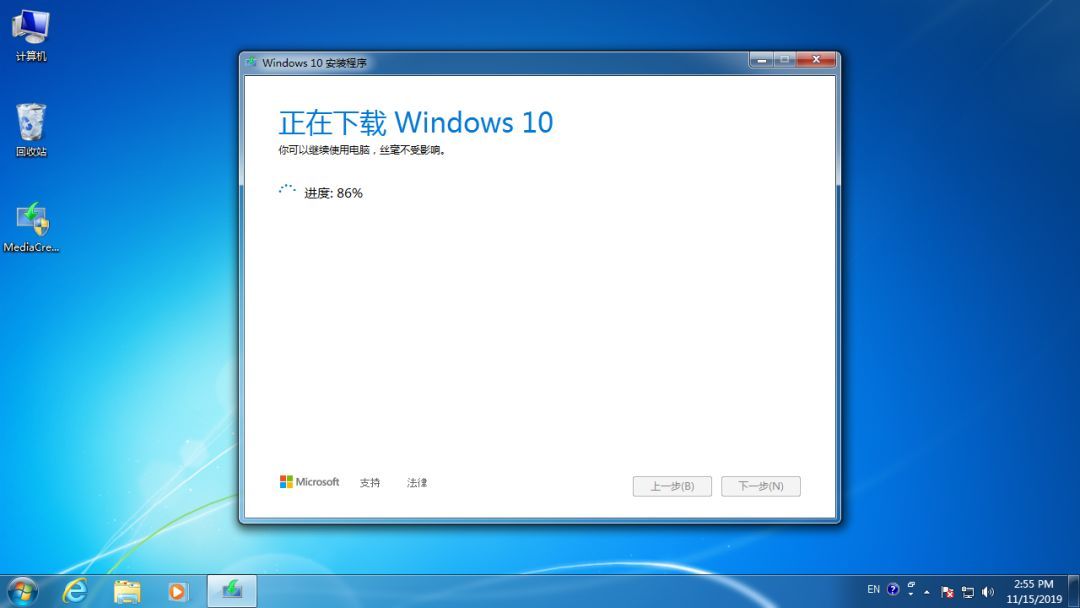The image size is (1080, 608).
Task: Open the EN language selector
Action: [873, 590]
